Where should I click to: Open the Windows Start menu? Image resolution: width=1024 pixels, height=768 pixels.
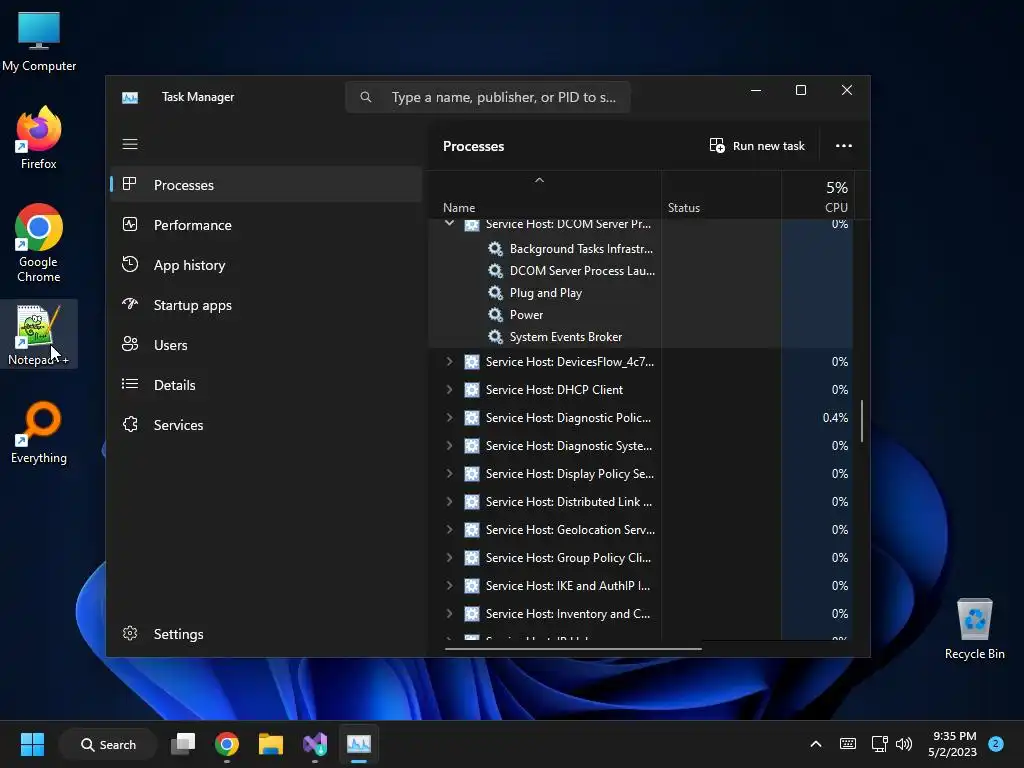pyautogui.click(x=32, y=744)
